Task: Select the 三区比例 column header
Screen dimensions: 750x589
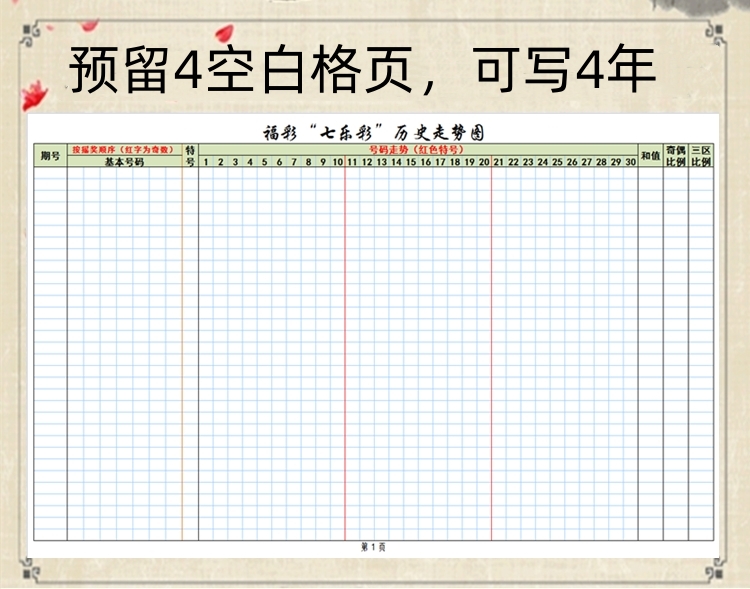Action: coord(701,156)
